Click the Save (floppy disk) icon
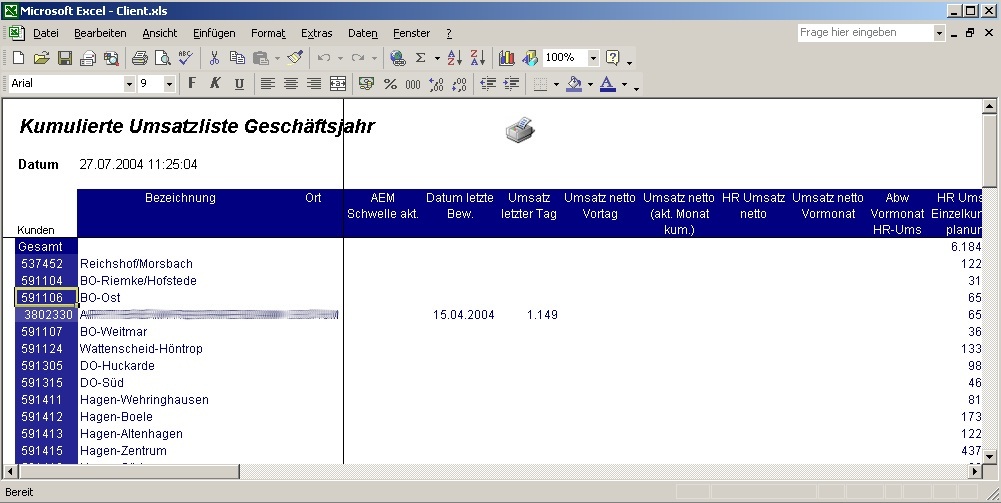Viewport: 1001px width, 503px height. [x=64, y=58]
